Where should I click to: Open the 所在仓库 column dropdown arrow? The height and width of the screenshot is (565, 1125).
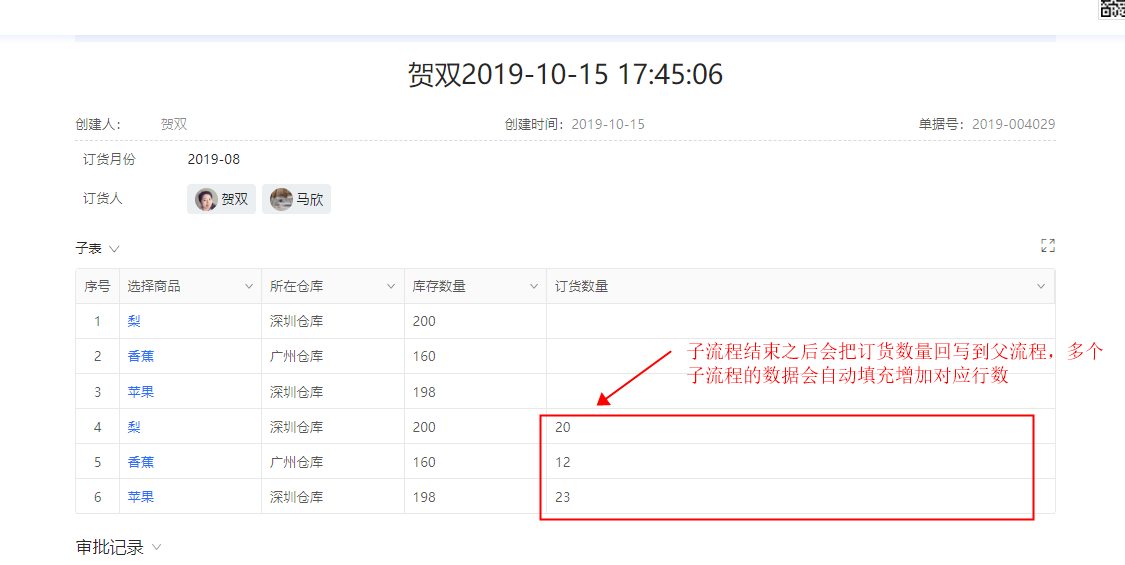(x=391, y=286)
